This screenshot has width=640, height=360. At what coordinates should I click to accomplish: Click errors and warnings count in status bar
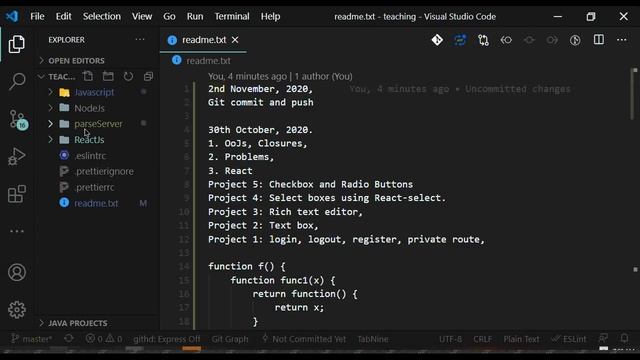[x=104, y=339]
